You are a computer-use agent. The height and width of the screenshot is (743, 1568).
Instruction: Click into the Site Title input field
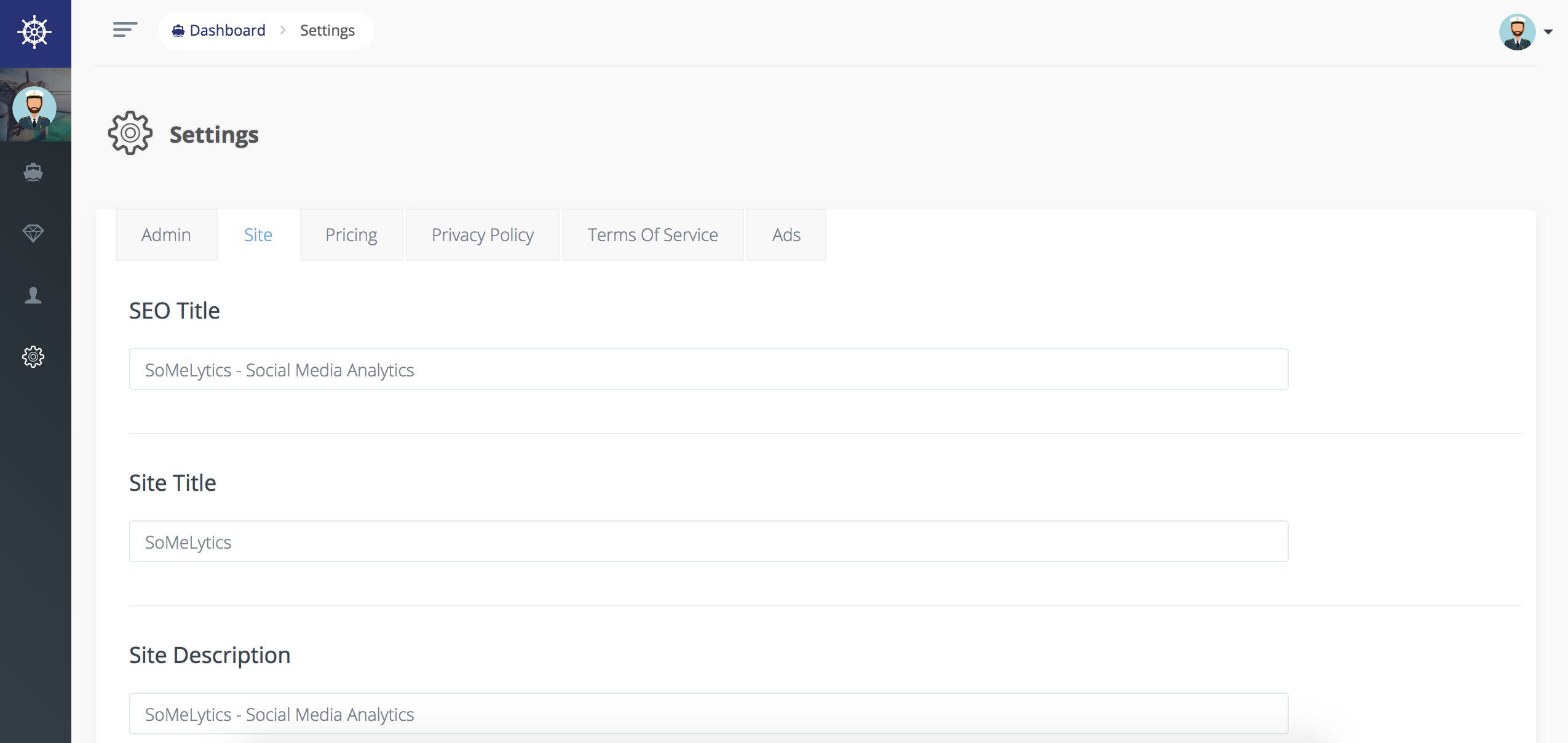pyautogui.click(x=708, y=541)
